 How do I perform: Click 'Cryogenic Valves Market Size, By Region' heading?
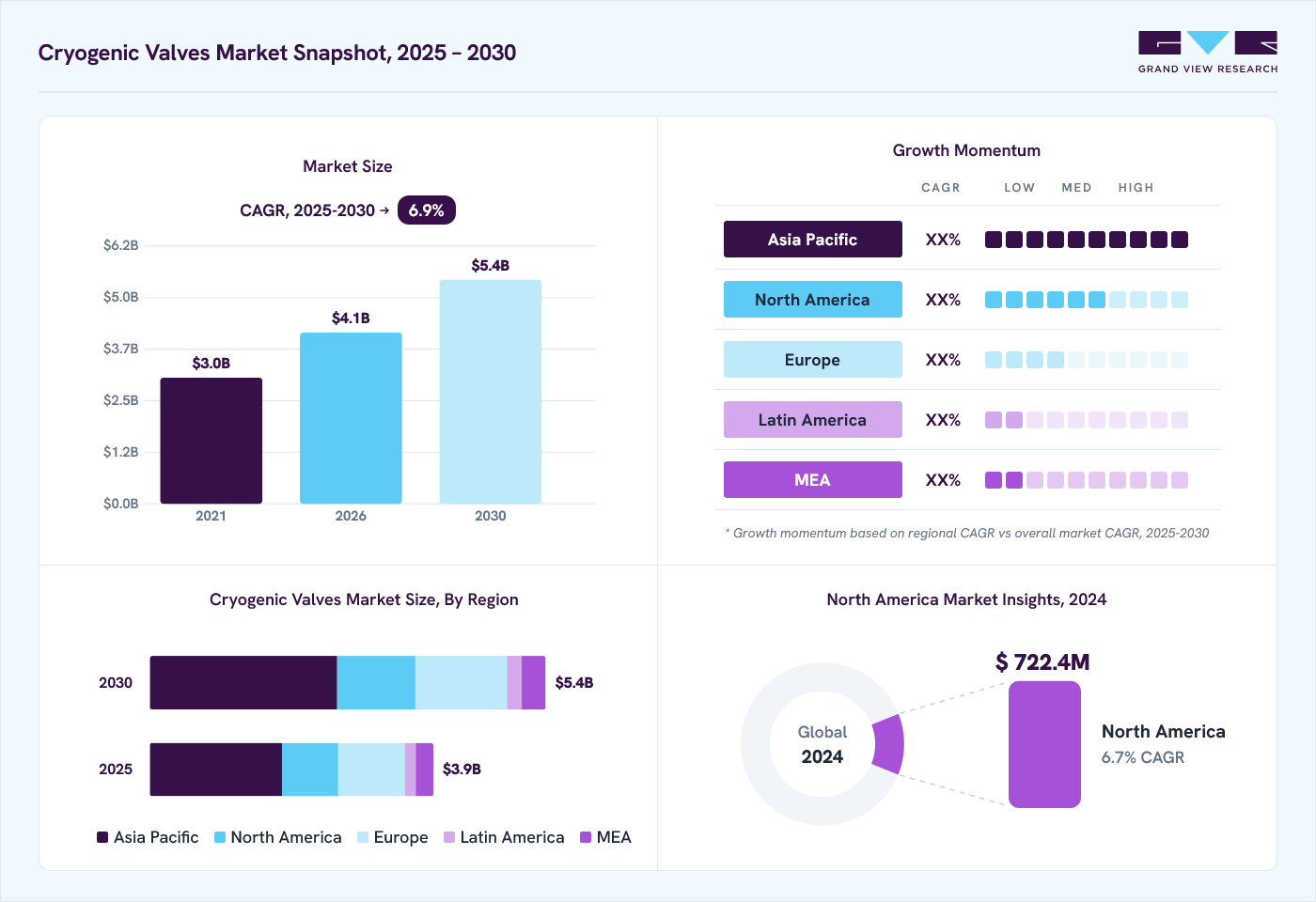[x=364, y=599]
